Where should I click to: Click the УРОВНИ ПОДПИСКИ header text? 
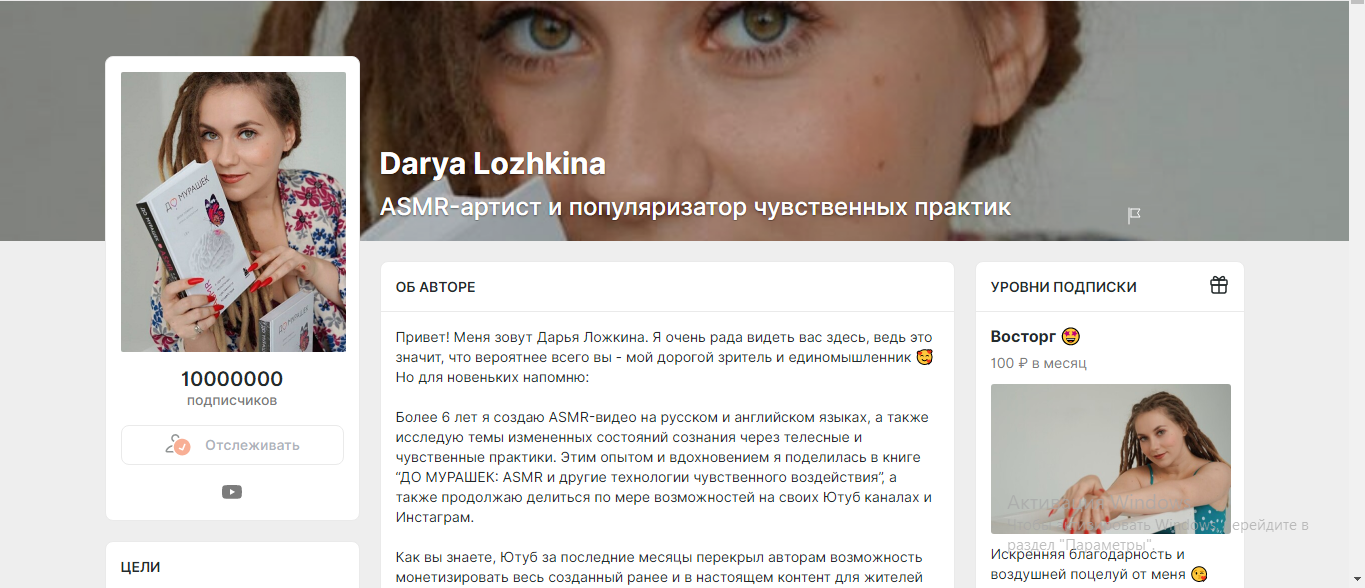coord(1064,287)
